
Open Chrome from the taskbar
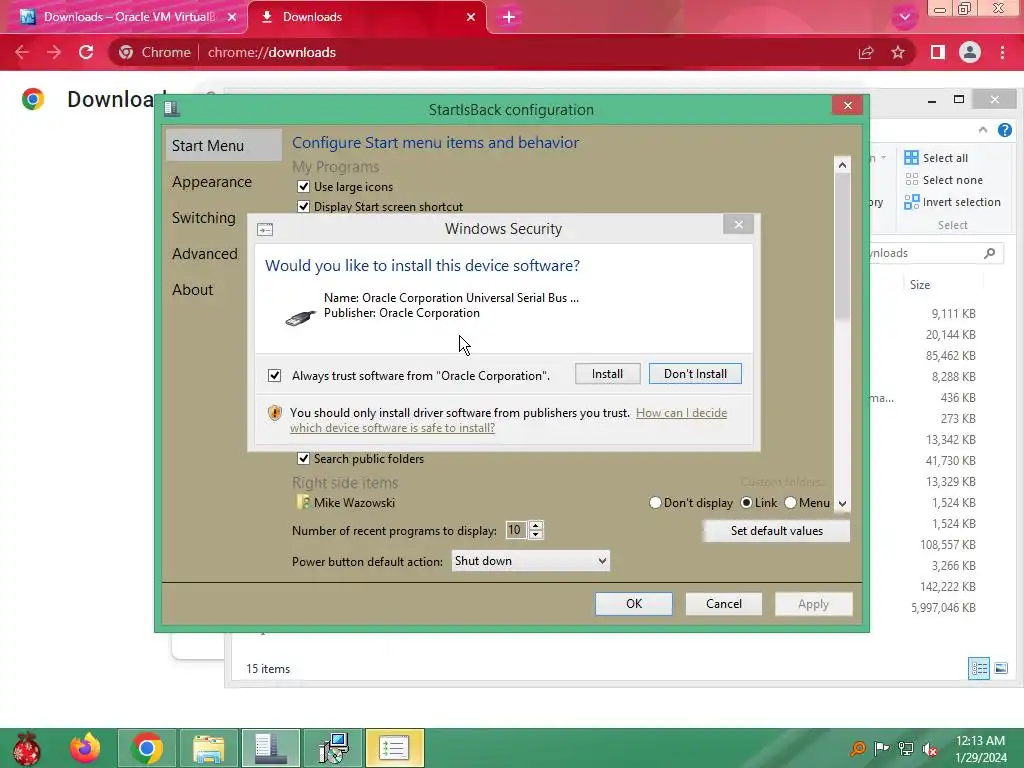[x=146, y=748]
